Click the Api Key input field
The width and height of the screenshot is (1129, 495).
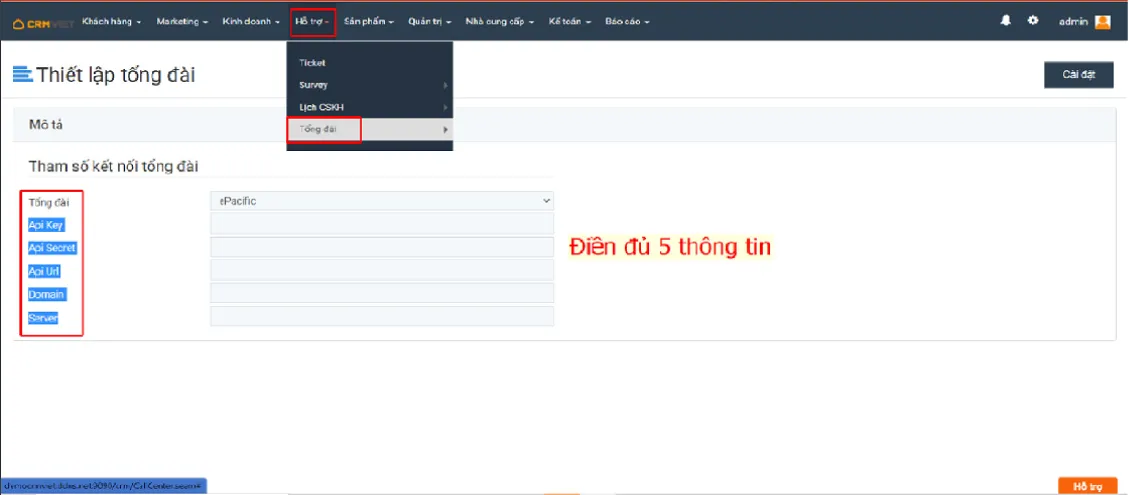pos(382,223)
